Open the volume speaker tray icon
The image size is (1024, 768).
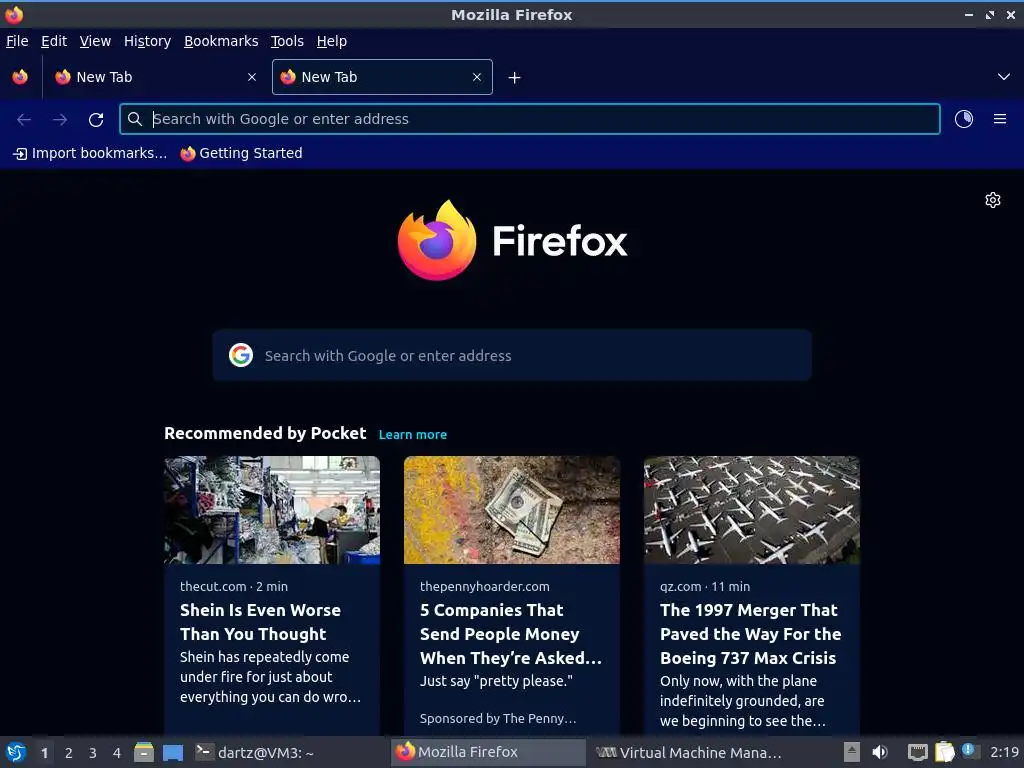pyautogui.click(x=880, y=752)
